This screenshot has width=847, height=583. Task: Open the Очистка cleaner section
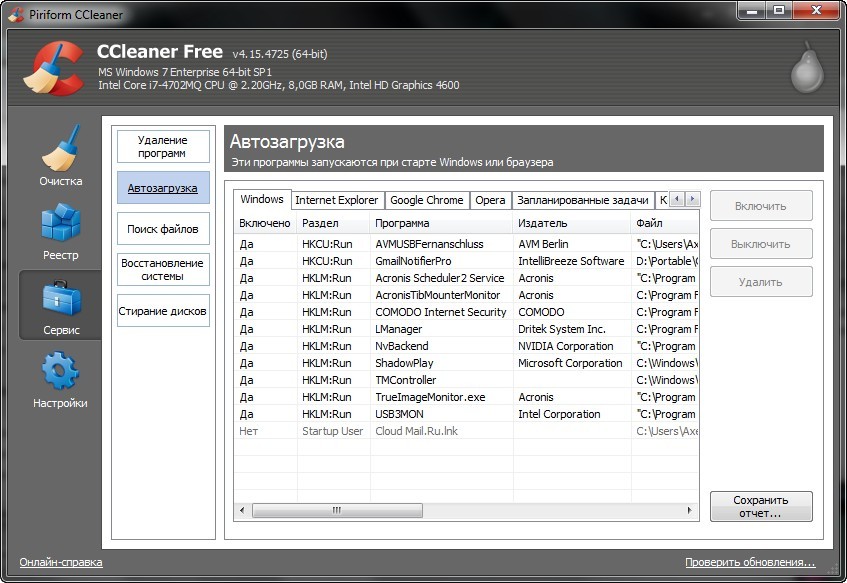[x=60, y=155]
